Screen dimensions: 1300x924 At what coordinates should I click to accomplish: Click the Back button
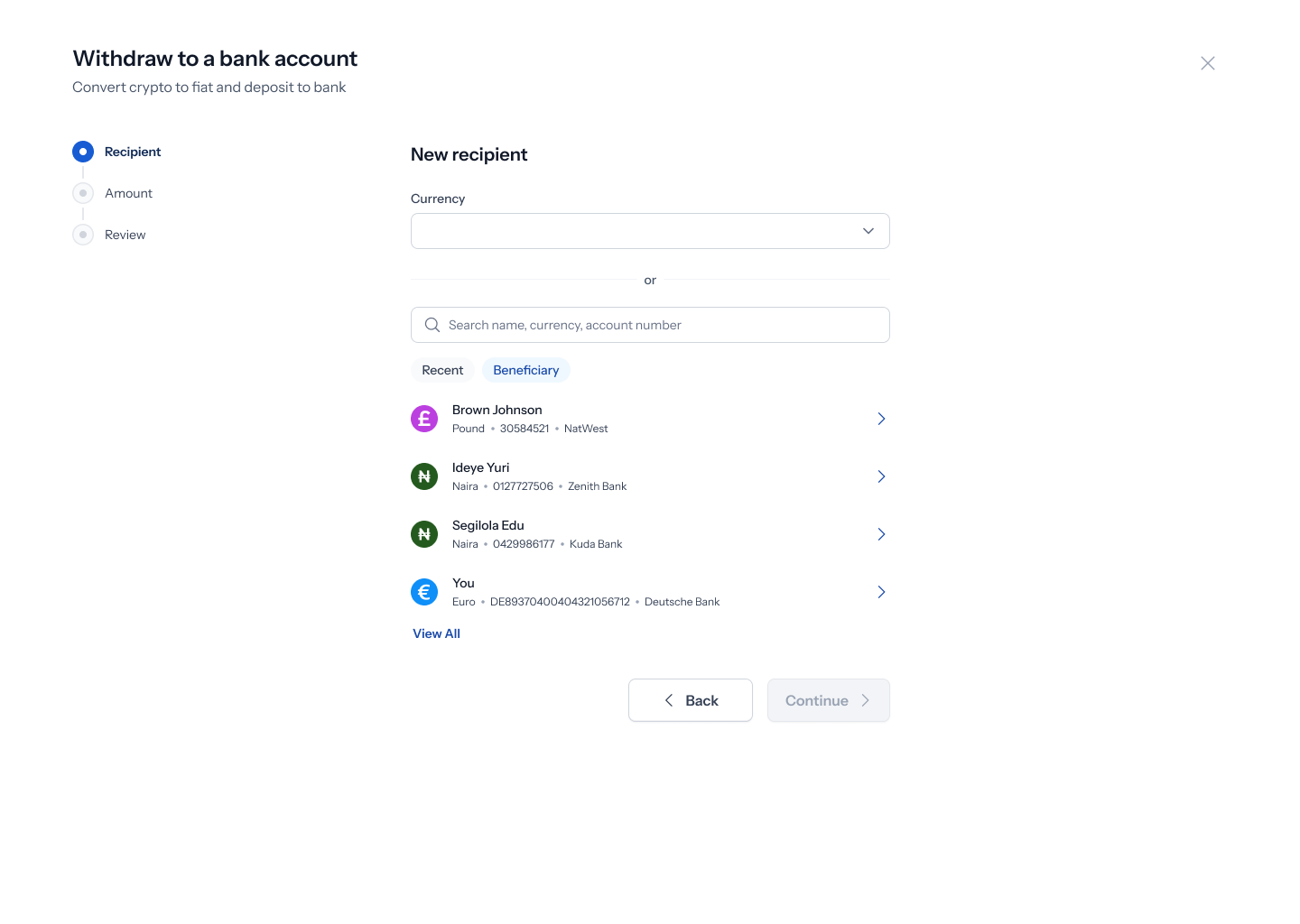pyautogui.click(x=691, y=700)
